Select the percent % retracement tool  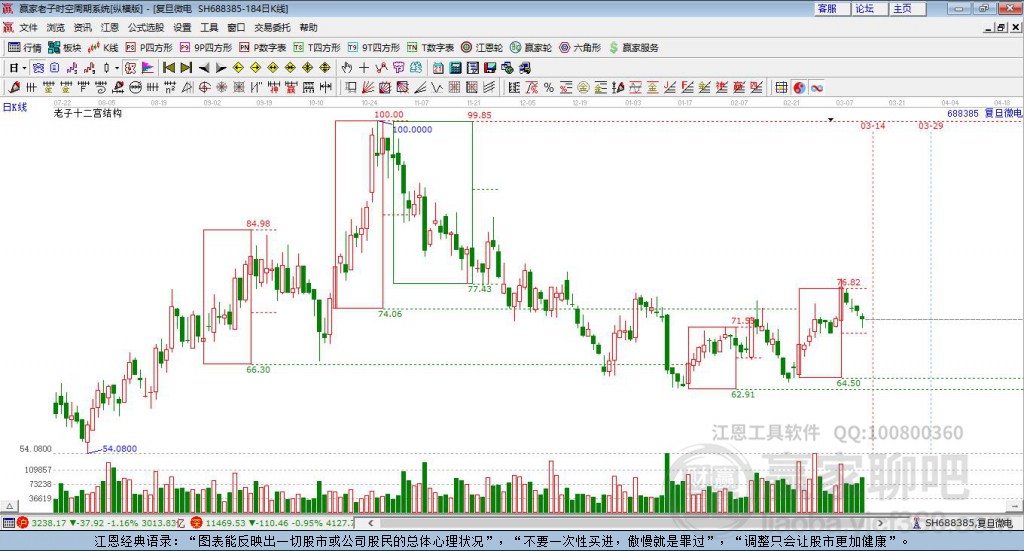pos(549,87)
